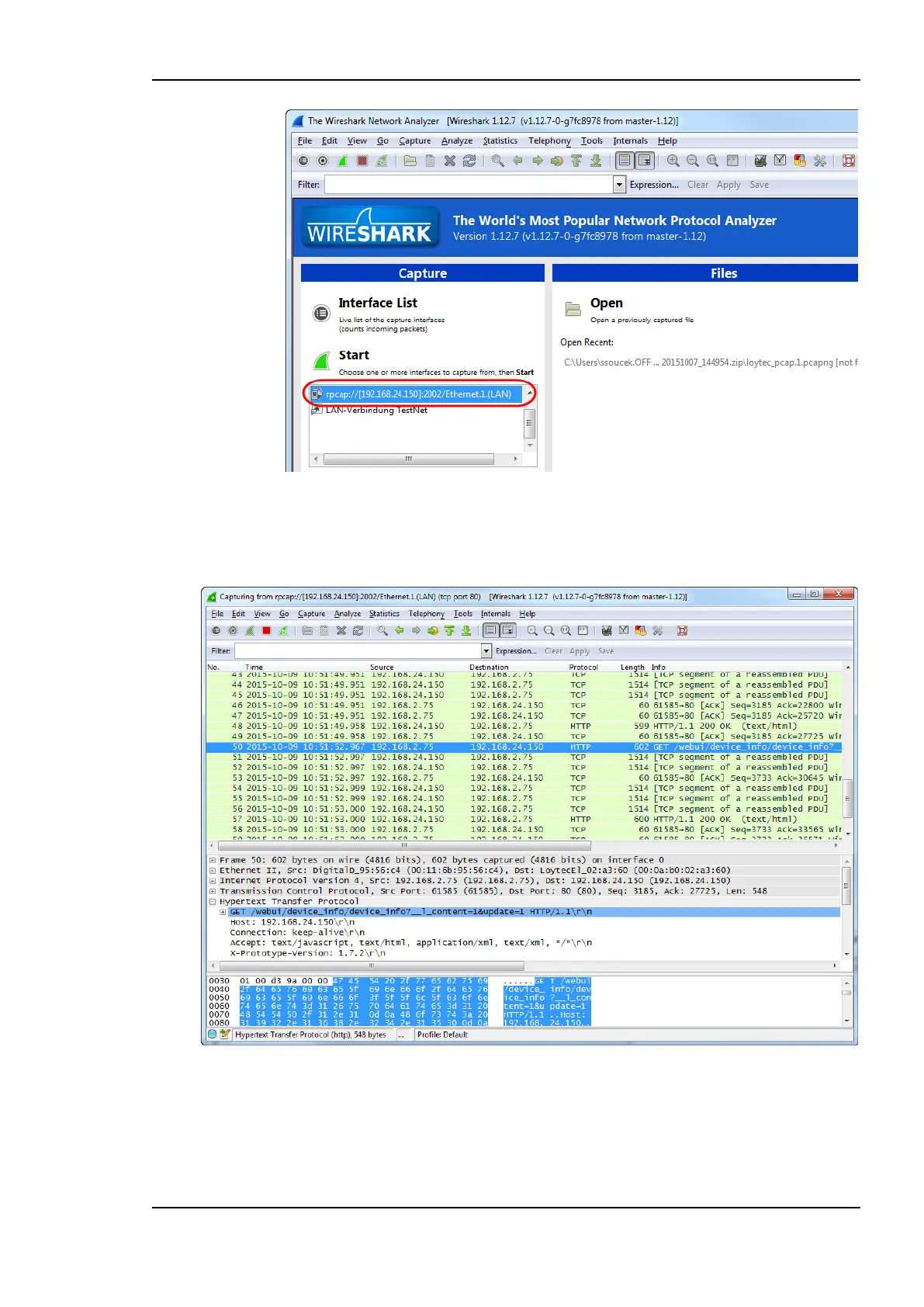Edit capture filters icon in start window toolbar
This screenshot has width=924, height=1307.
[760, 161]
